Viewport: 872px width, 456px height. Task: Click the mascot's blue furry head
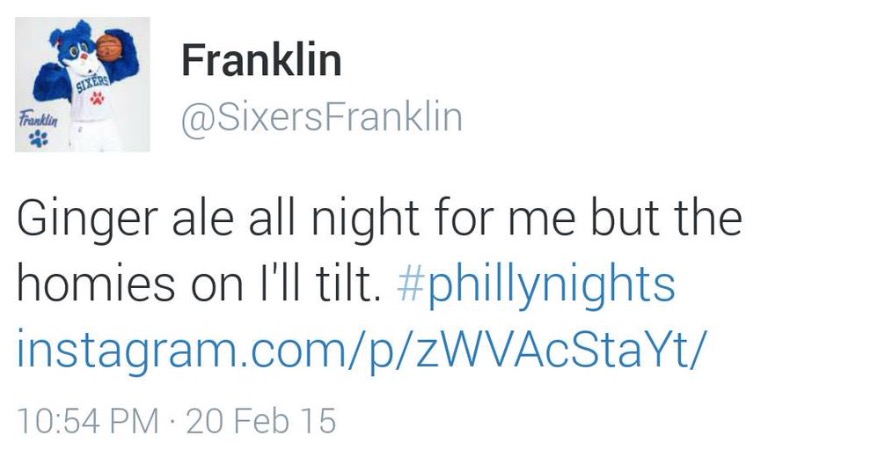(x=72, y=48)
